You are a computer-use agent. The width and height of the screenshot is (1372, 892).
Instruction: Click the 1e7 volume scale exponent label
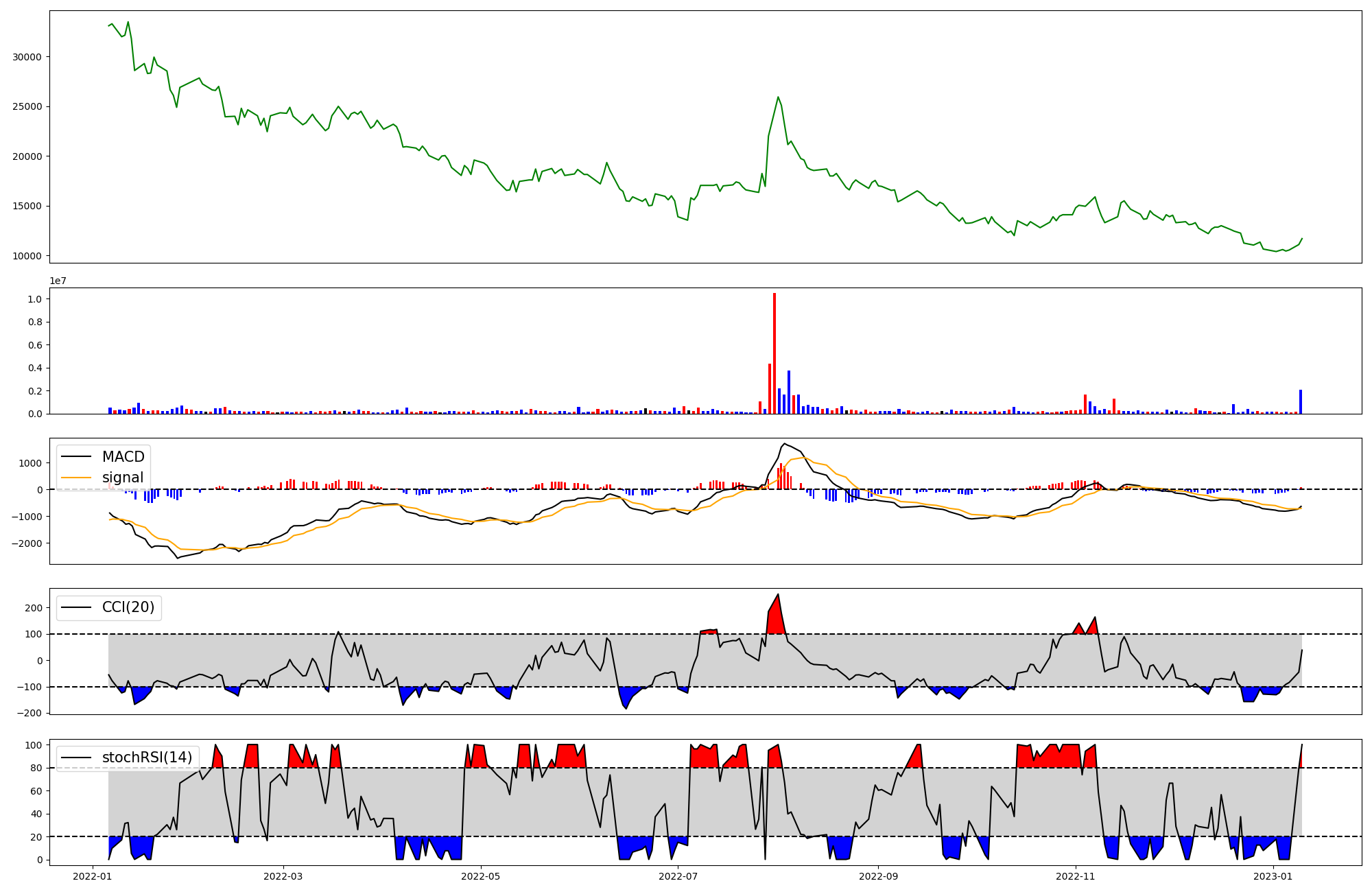(x=58, y=281)
